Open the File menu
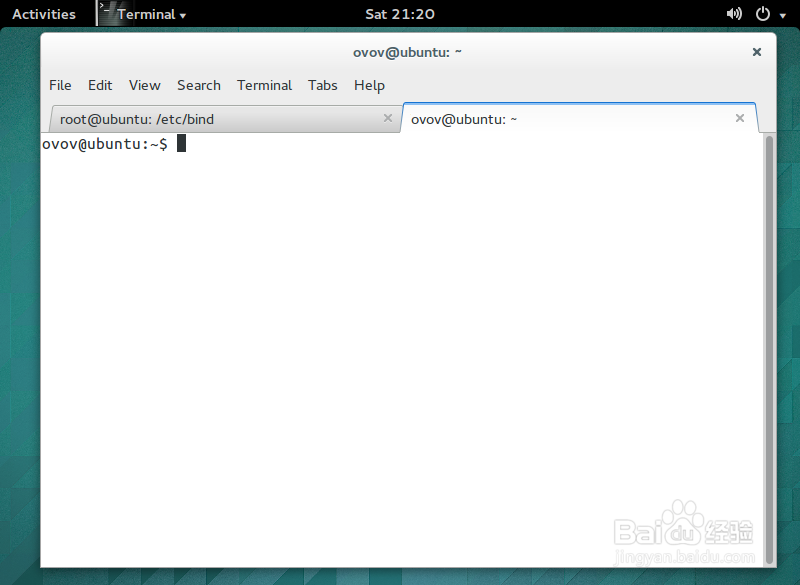This screenshot has height=585, width=800. coord(60,85)
